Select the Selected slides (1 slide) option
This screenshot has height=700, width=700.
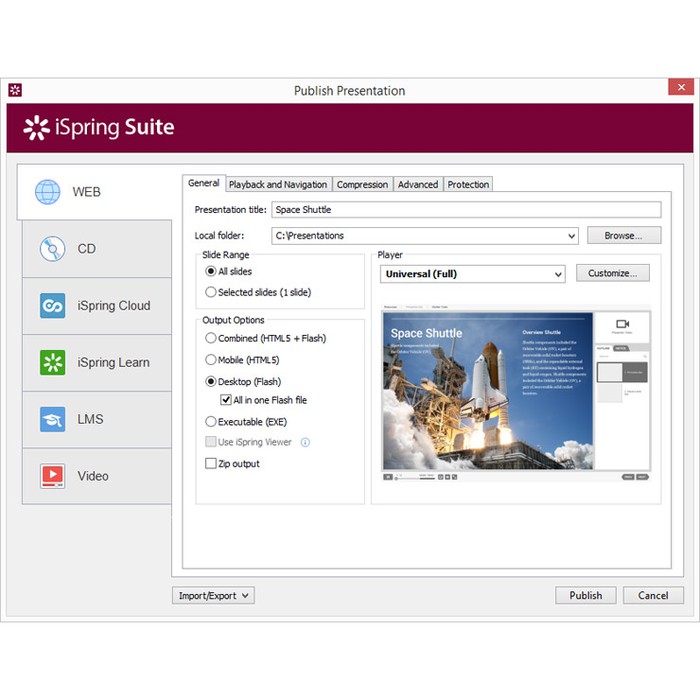point(210,292)
